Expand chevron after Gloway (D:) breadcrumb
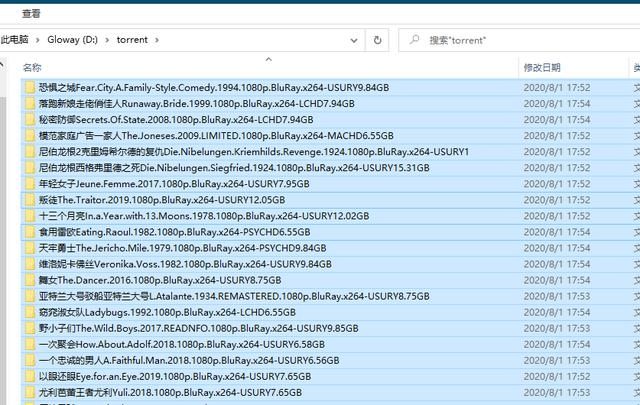640x405 pixels. tap(107, 40)
